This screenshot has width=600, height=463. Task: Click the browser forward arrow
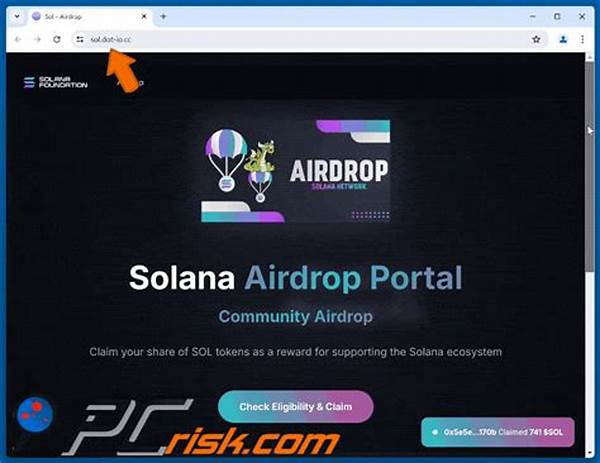[38, 39]
